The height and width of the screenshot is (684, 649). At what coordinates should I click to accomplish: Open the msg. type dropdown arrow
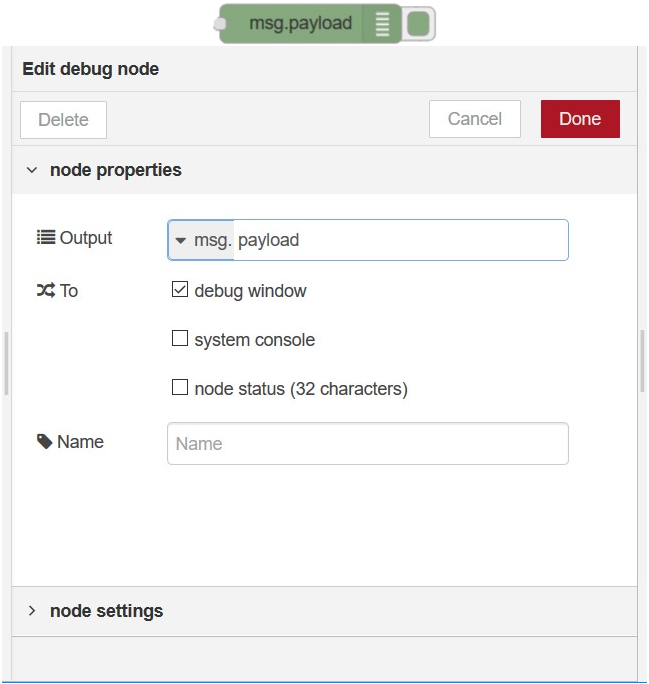pyautogui.click(x=181, y=241)
